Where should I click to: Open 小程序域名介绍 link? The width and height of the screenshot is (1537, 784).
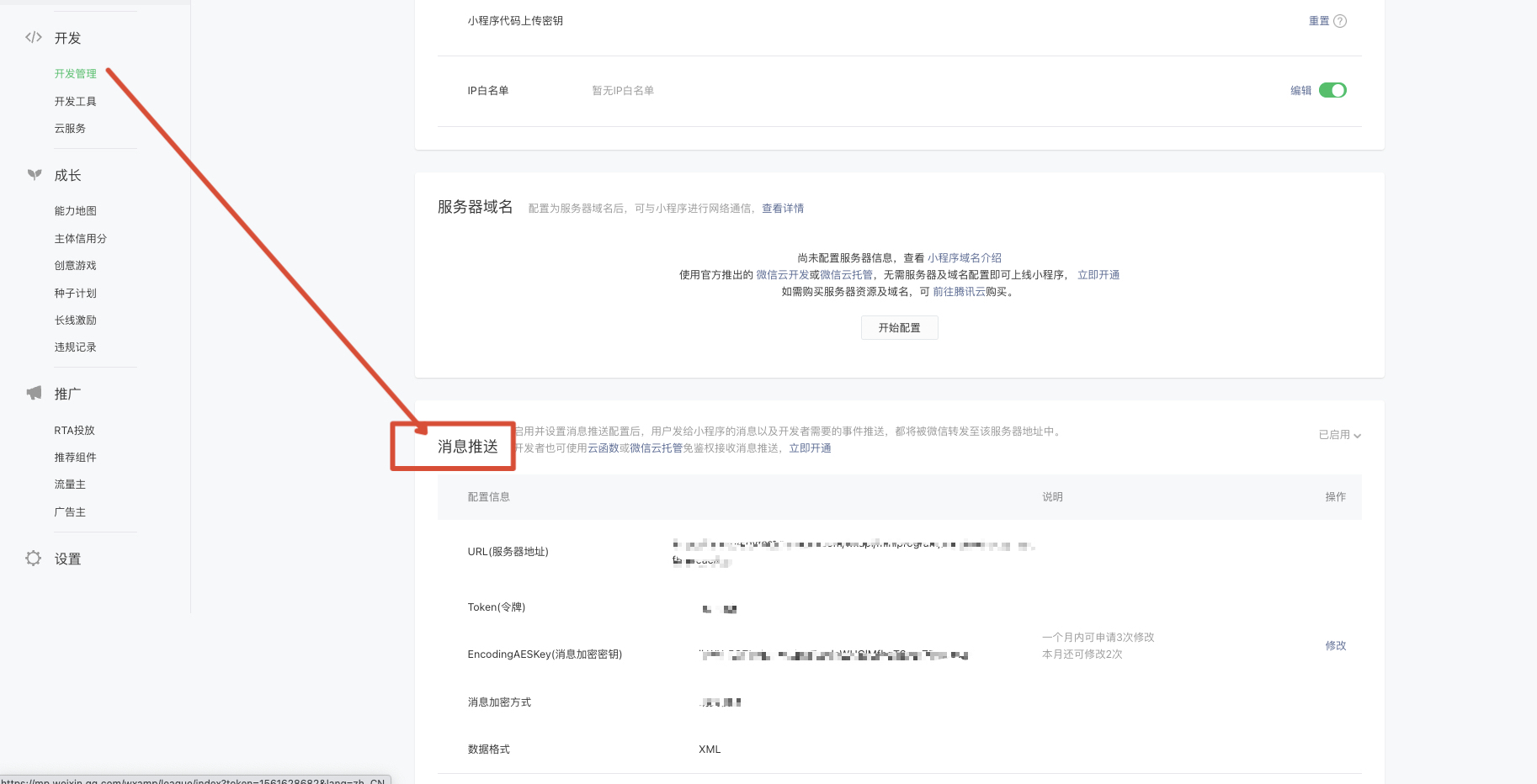(x=965, y=258)
